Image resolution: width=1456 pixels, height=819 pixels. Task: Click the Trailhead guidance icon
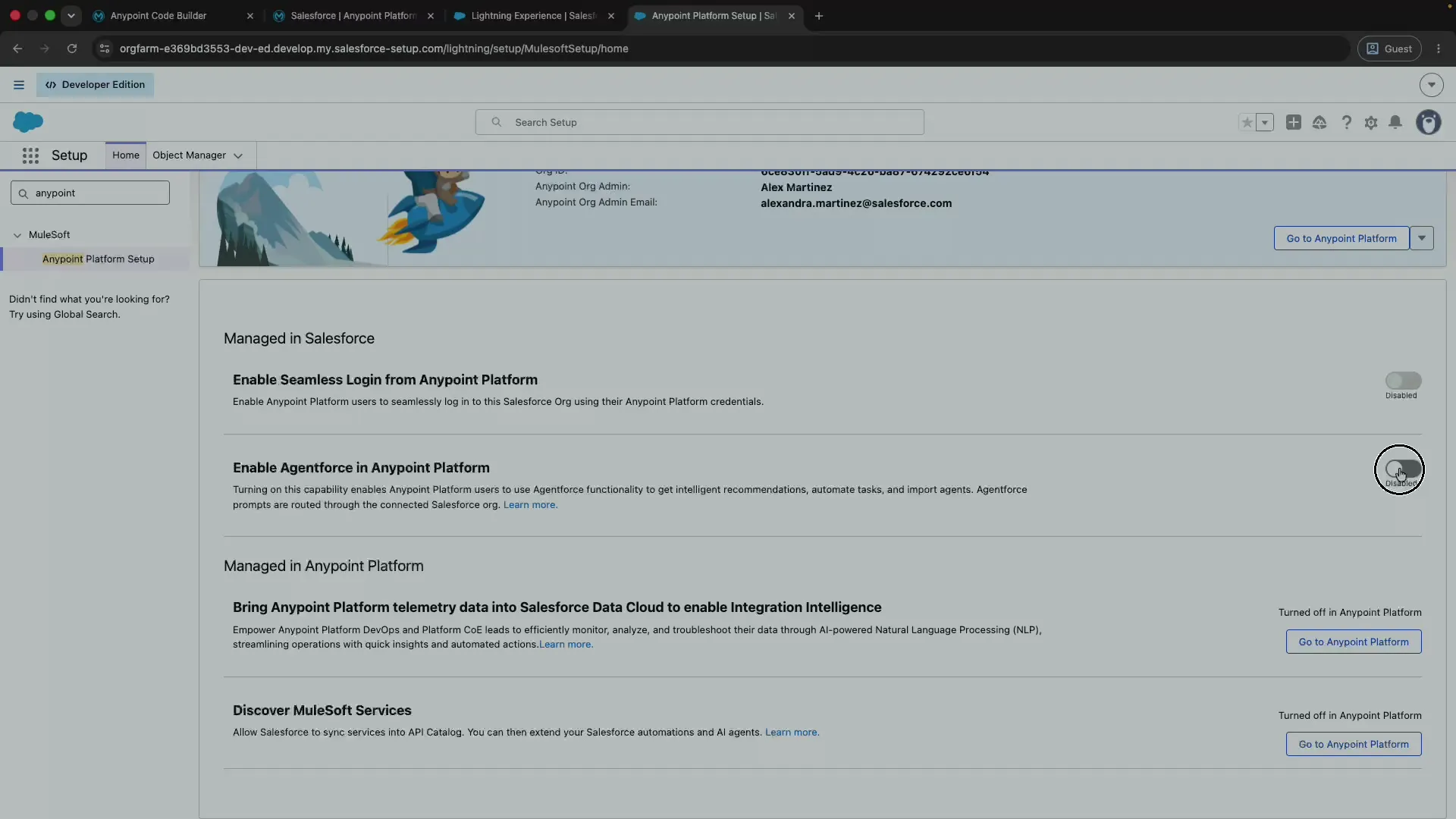tap(1319, 122)
